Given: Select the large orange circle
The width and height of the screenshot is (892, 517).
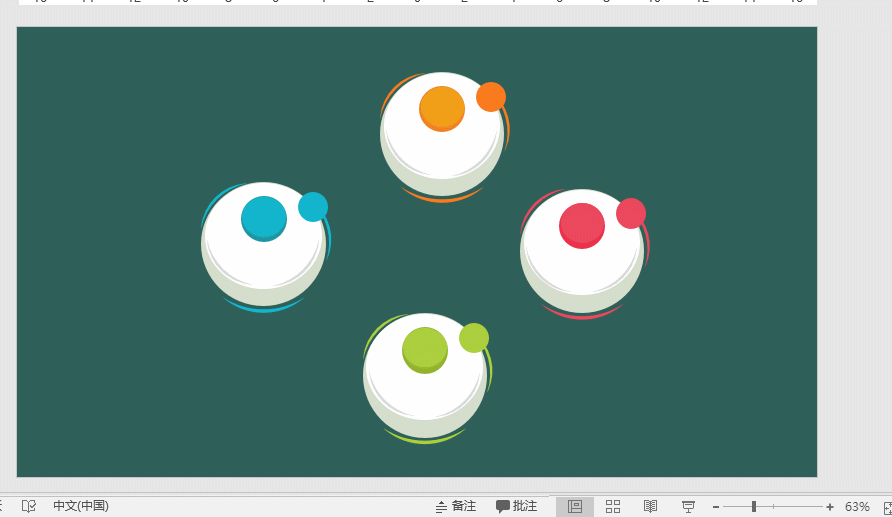Looking at the screenshot, I should click(x=442, y=108).
